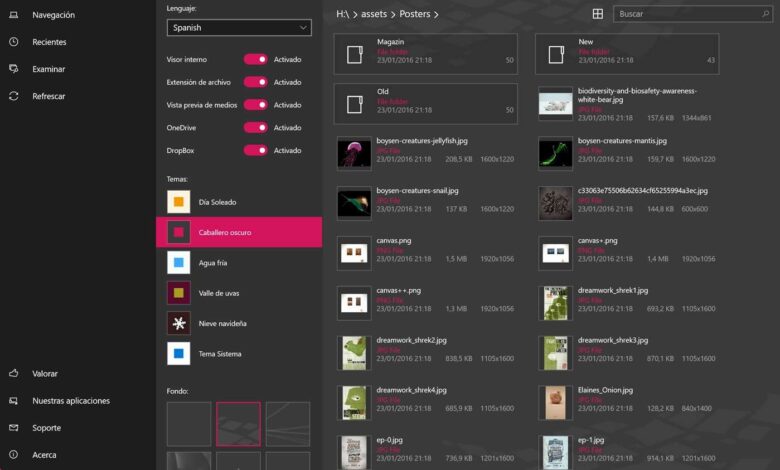The width and height of the screenshot is (780, 470).
Task: Toggle Extensión de archivo switch
Action: click(256, 82)
